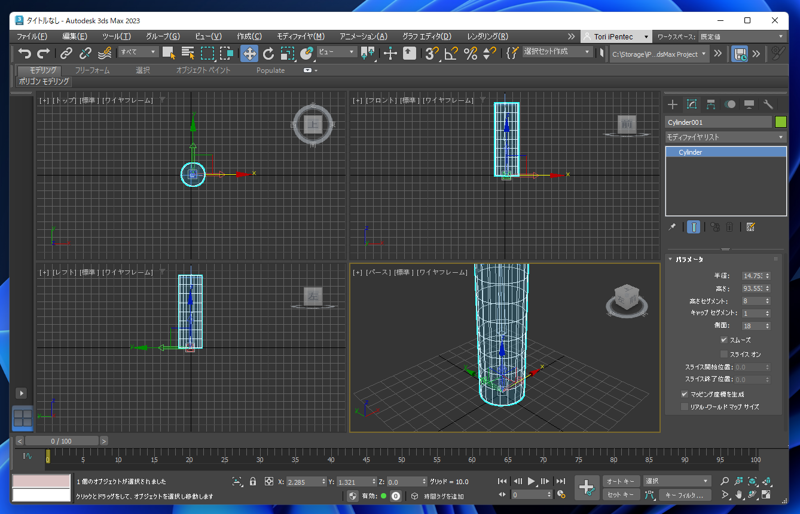800x514 pixels.
Task: Toggle Percent Snap button
Action: pos(470,53)
